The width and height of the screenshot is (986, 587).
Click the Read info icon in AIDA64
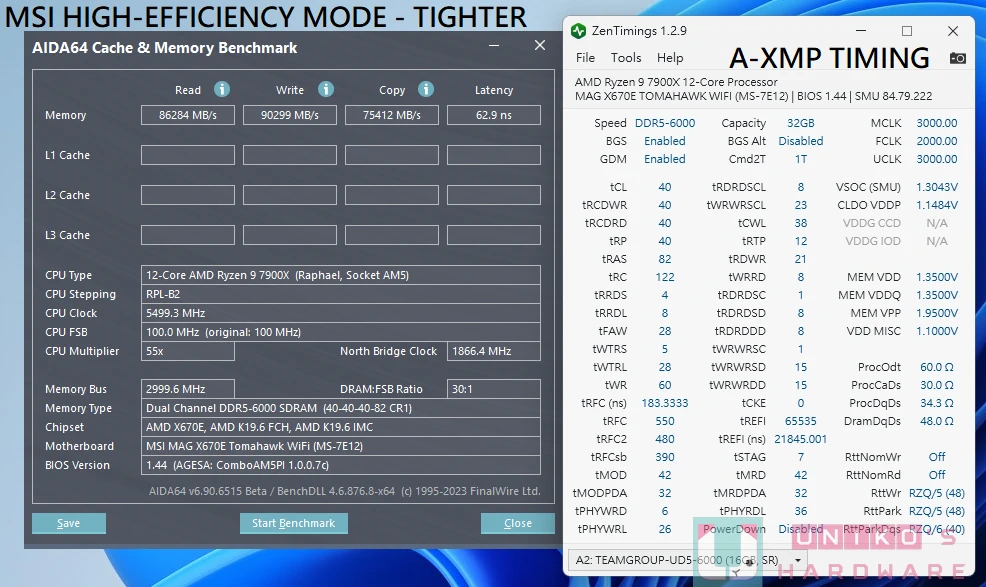(x=221, y=89)
